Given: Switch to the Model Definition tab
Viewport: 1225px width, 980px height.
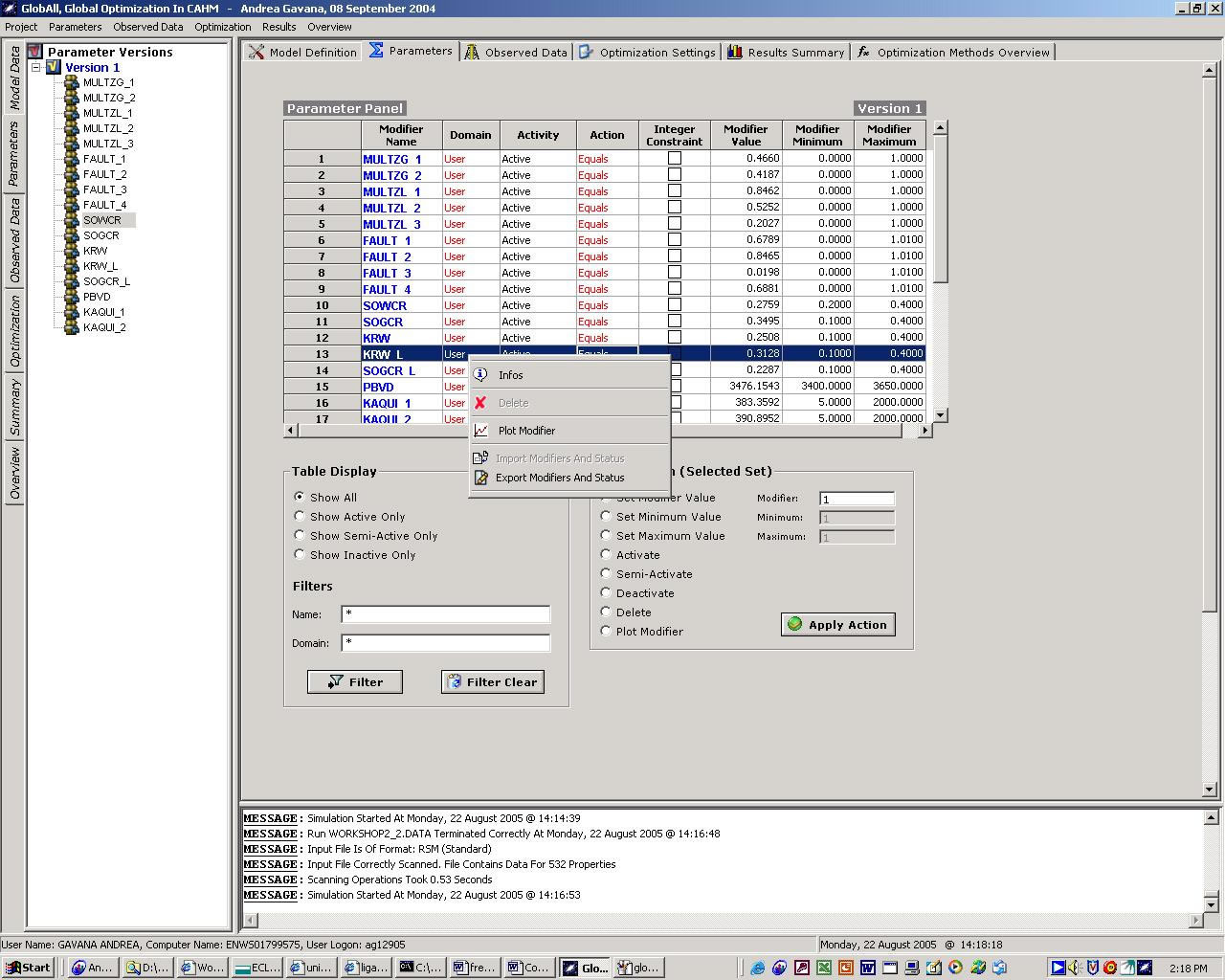Looking at the screenshot, I should (302, 52).
